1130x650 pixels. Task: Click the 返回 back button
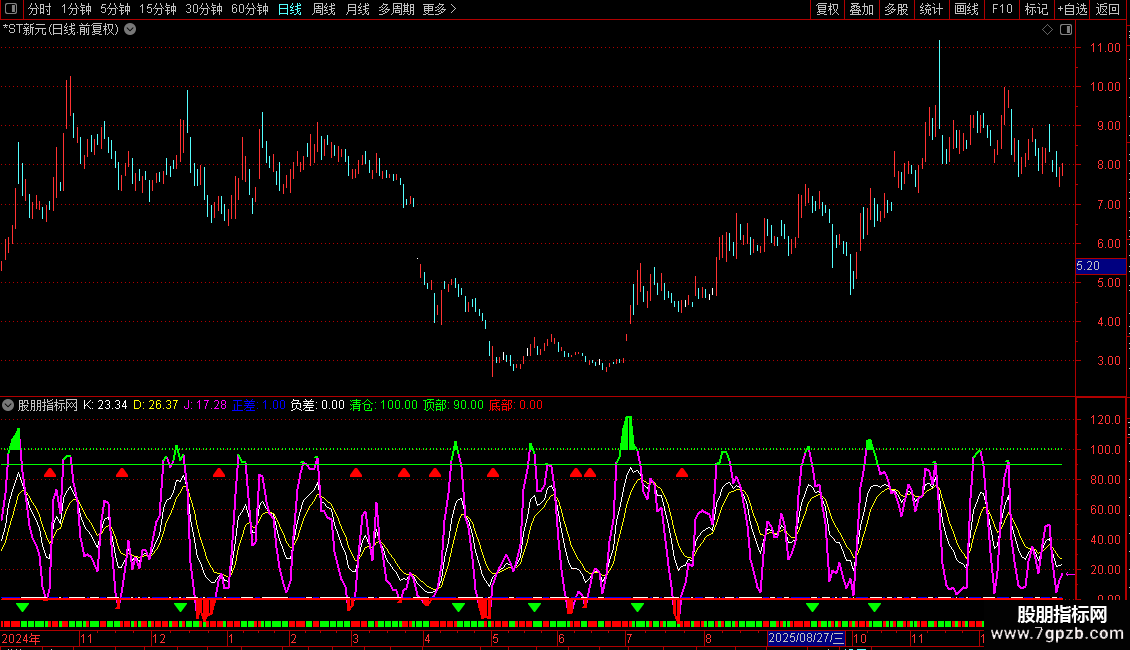[1108, 9]
